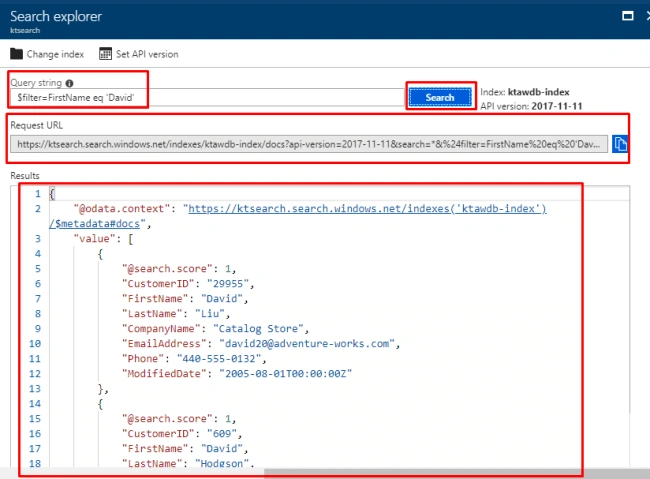Select CustomerID value "609"
650x479 pixels.
click(x=222, y=434)
